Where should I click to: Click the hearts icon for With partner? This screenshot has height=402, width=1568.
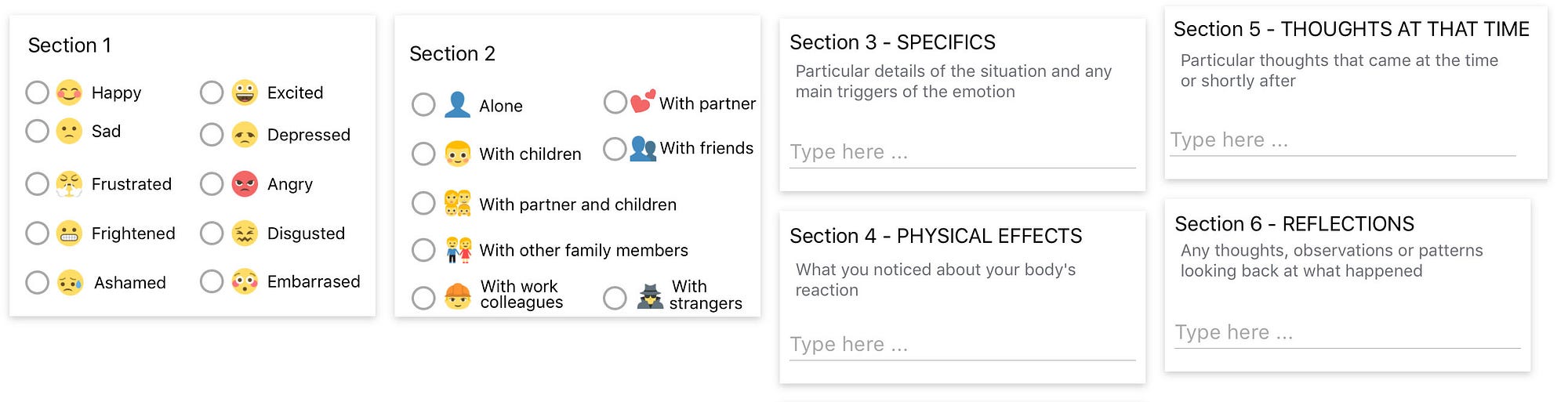643,102
